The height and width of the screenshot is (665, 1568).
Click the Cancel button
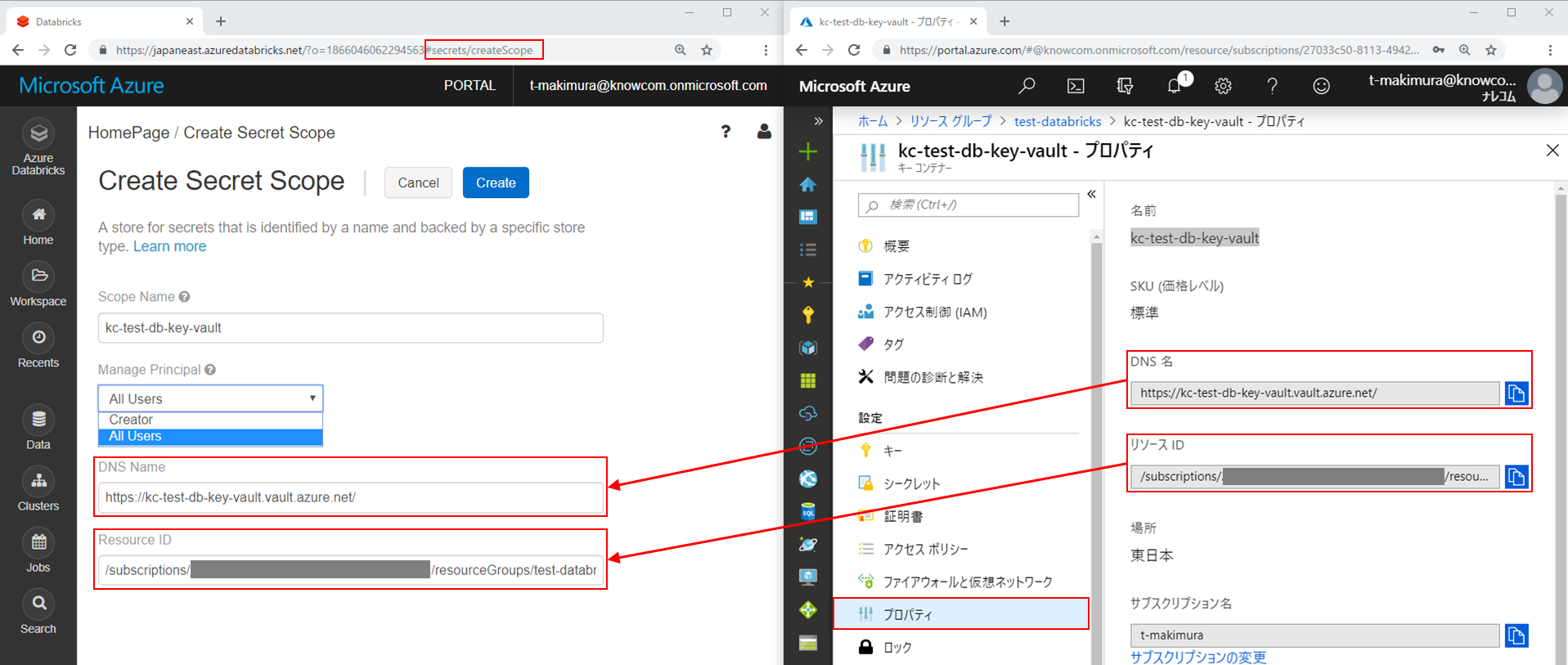(418, 182)
